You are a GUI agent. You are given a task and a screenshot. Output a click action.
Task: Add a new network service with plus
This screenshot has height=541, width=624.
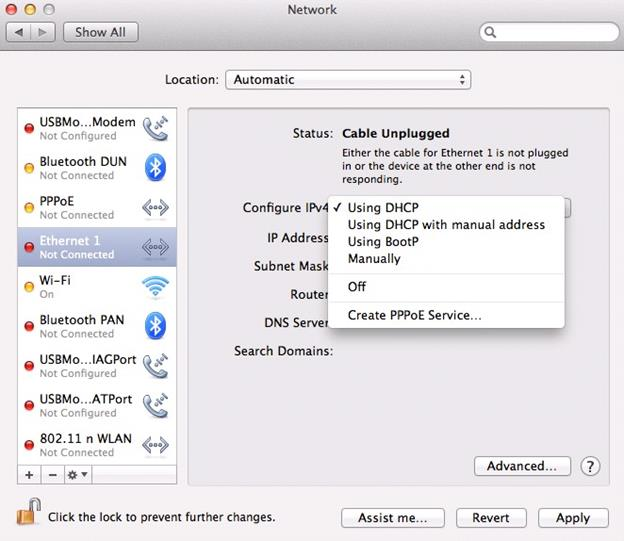pyautogui.click(x=28, y=474)
